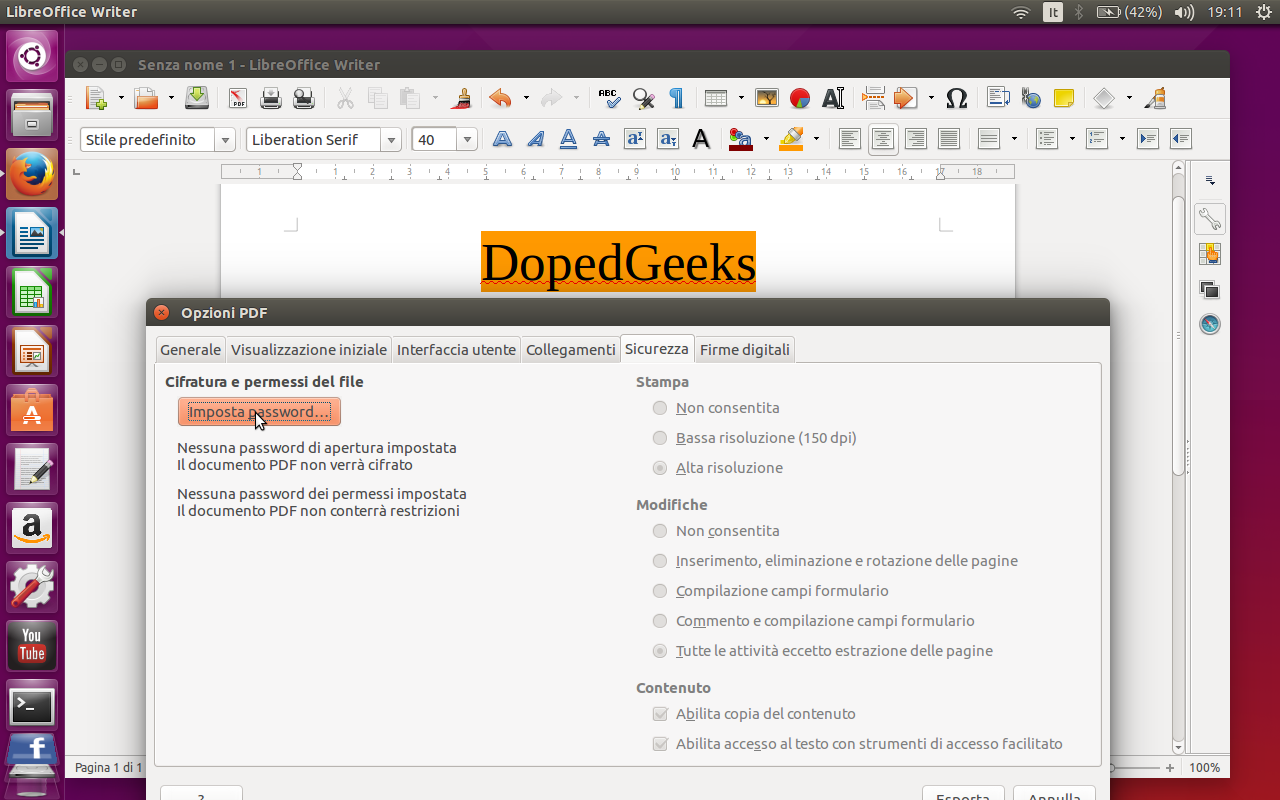The height and width of the screenshot is (800, 1280).
Task: Open the 'Visualizzazione iniziale' tab
Action: point(309,349)
